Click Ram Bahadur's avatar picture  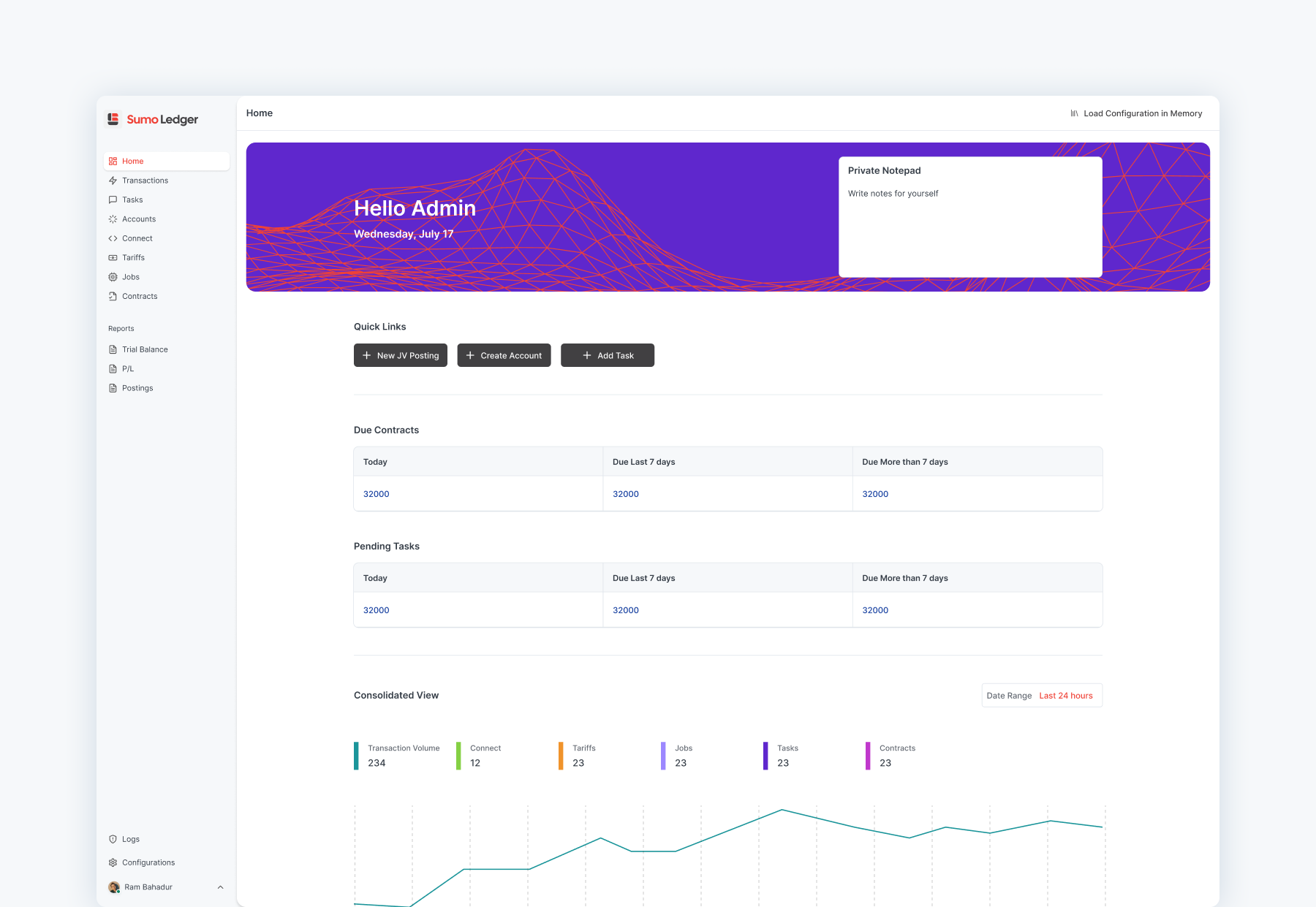[114, 887]
